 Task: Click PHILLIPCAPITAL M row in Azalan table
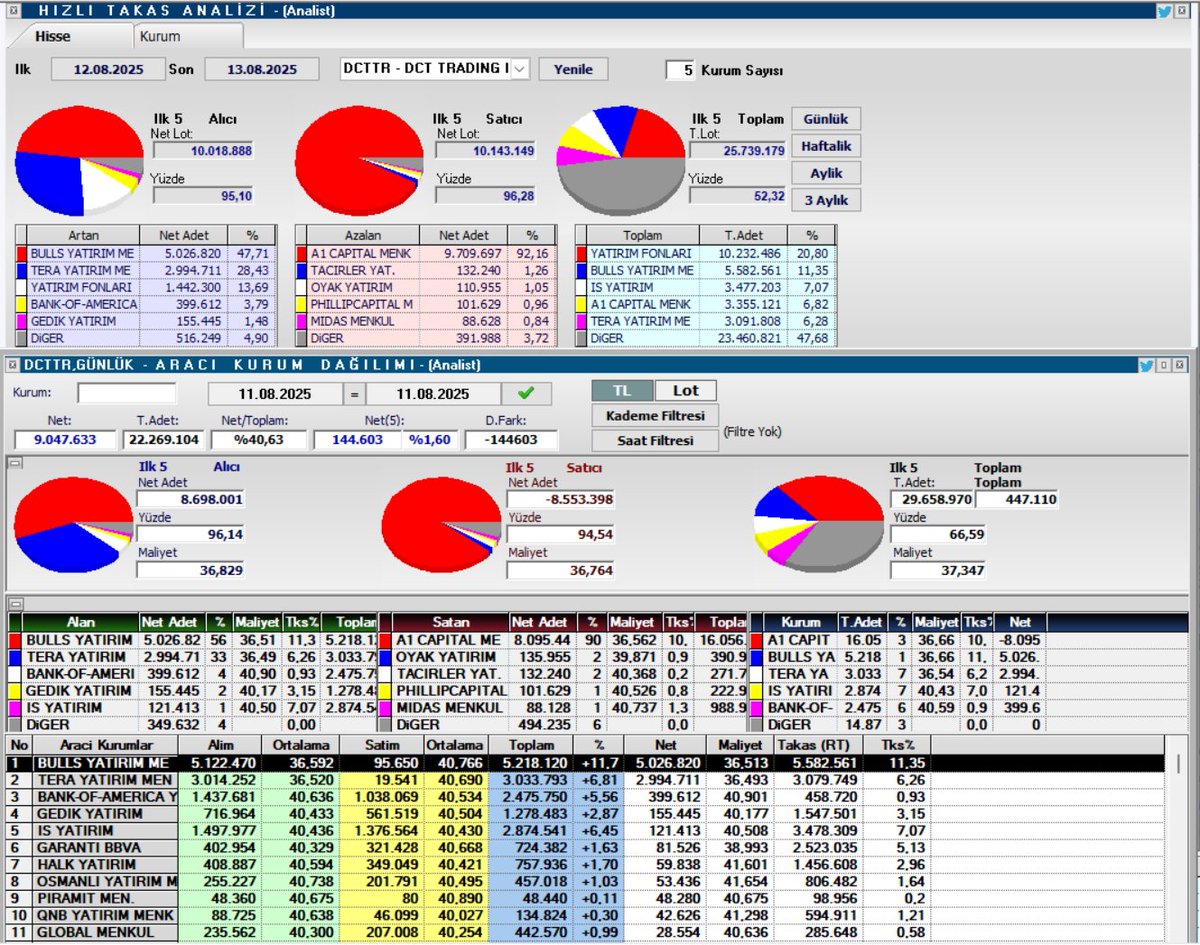coord(426,304)
